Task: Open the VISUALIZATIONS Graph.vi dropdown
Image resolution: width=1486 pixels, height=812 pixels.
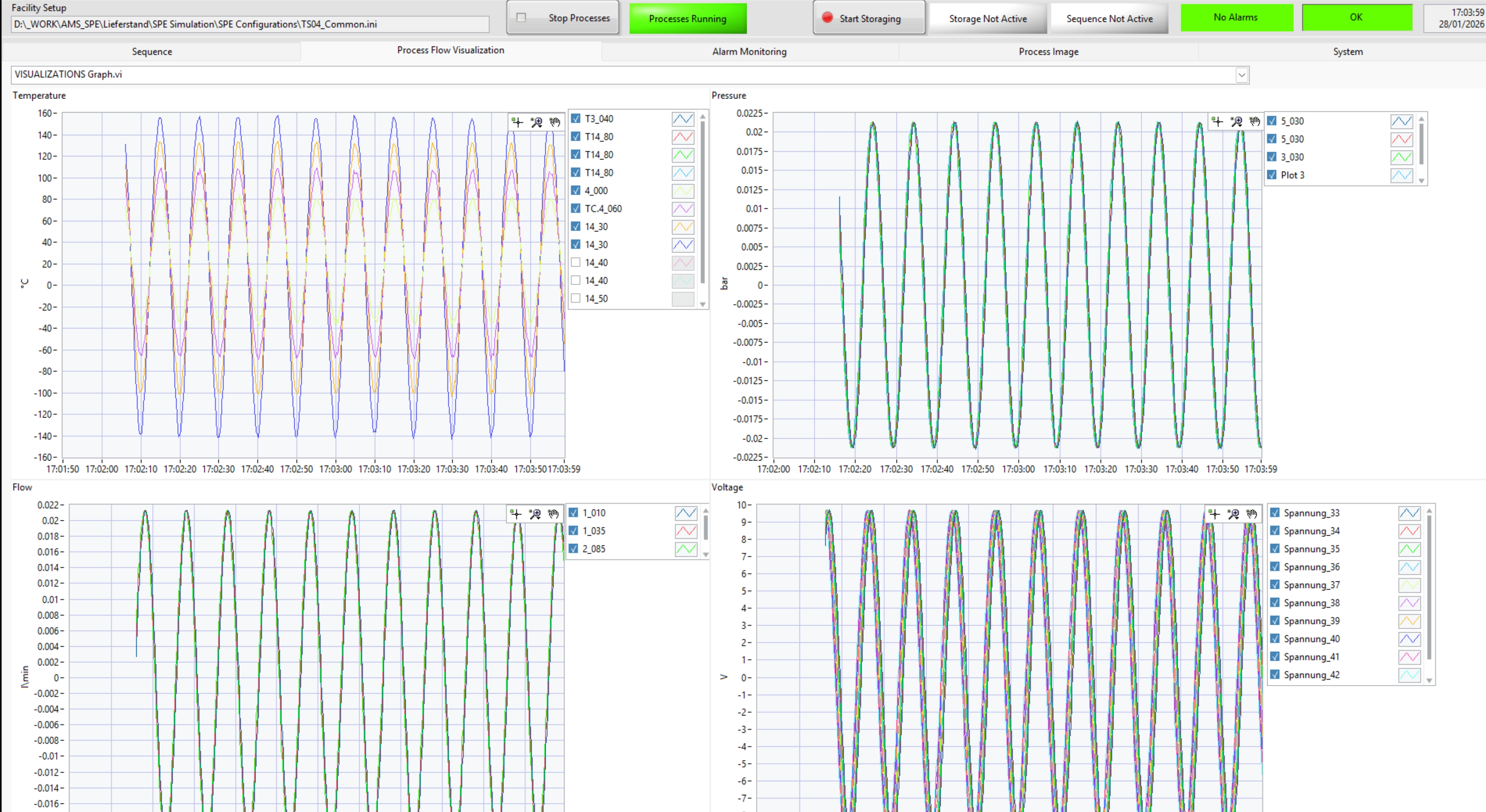Action: tap(1242, 75)
